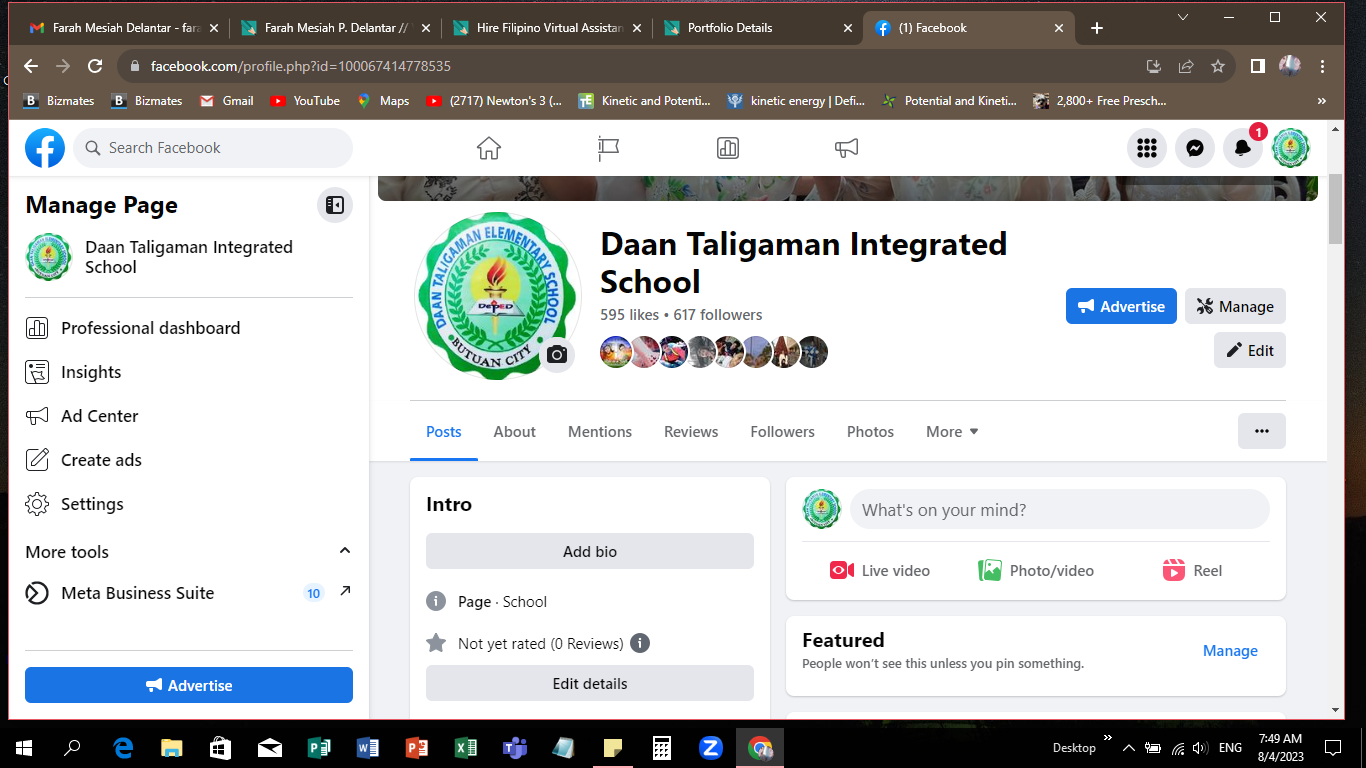The image size is (1366, 768).
Task: Switch to Hire Filipino Virtual Assistant tab
Action: coord(546,28)
